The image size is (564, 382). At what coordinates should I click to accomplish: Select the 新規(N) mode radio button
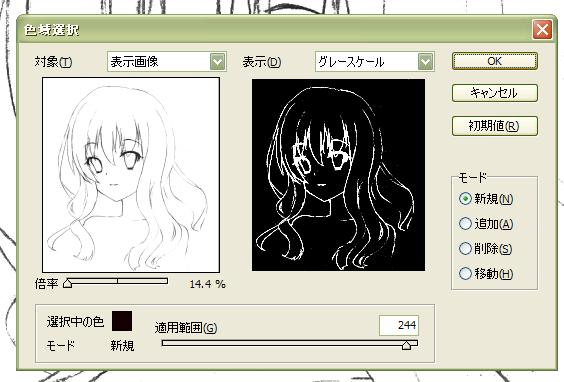465,199
